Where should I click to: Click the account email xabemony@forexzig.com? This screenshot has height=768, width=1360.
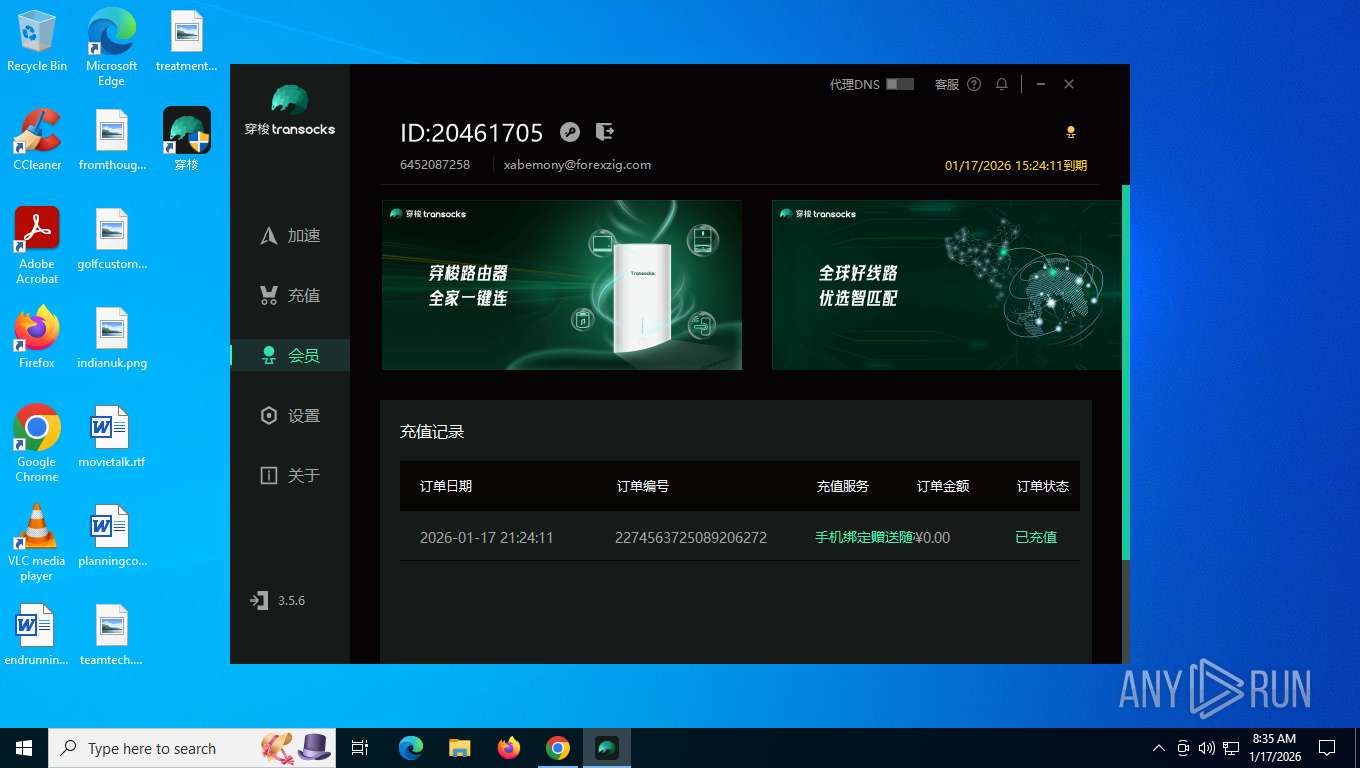577,165
